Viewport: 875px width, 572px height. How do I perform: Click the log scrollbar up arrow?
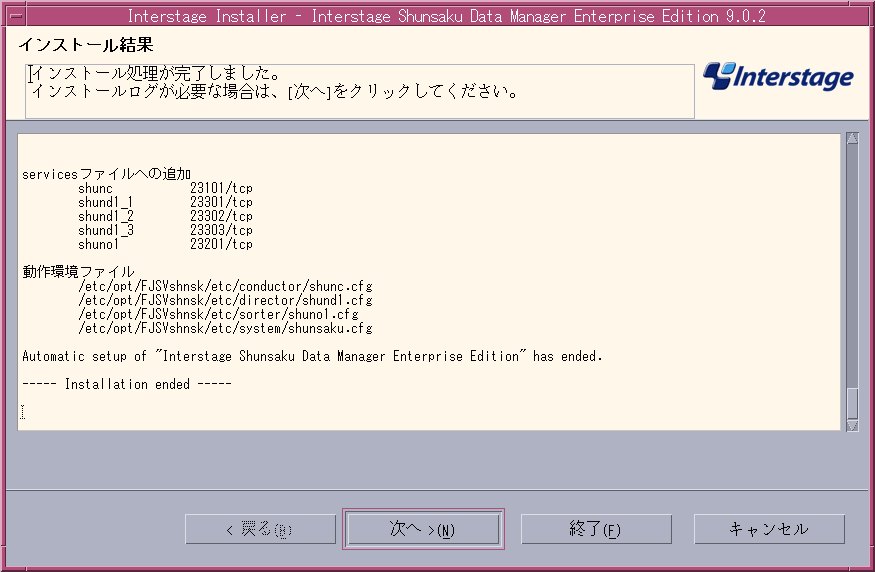852,138
